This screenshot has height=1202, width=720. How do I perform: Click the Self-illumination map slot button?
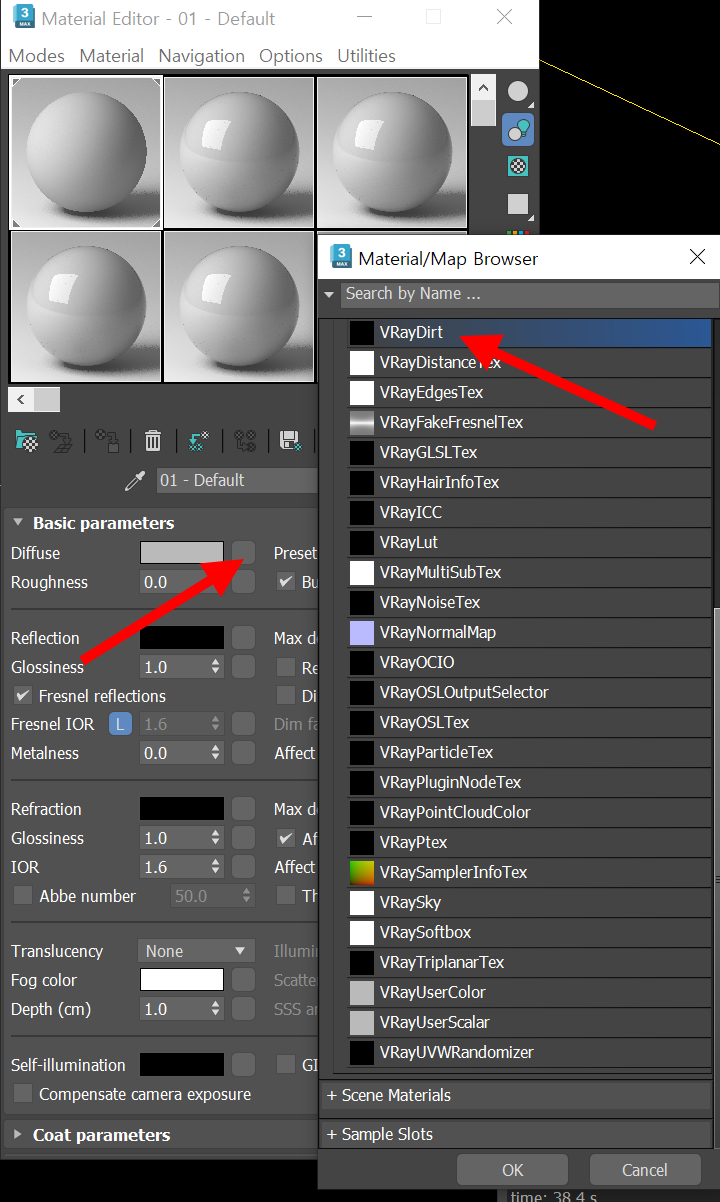pos(243,1065)
